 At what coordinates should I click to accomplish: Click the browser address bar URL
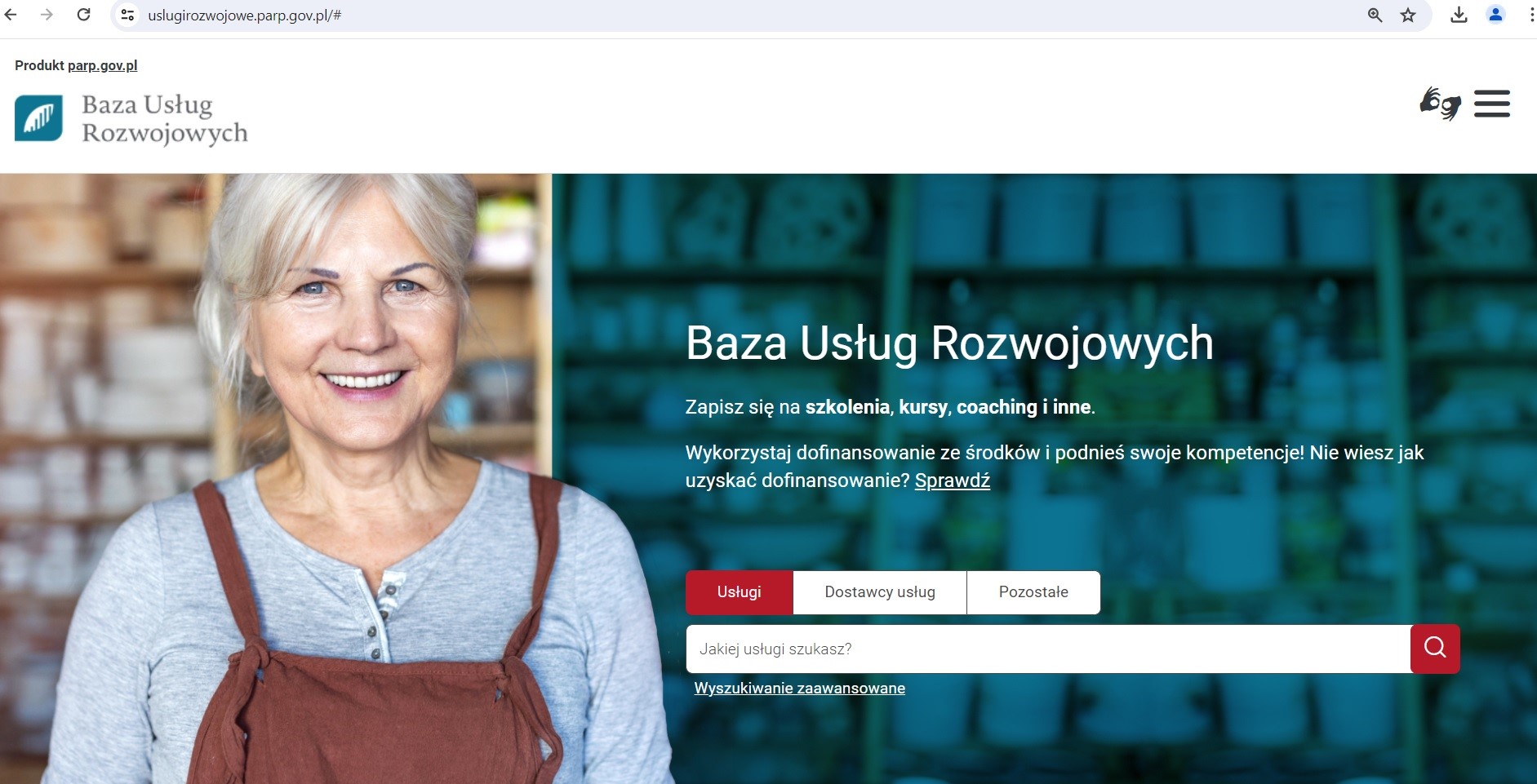[x=245, y=15]
